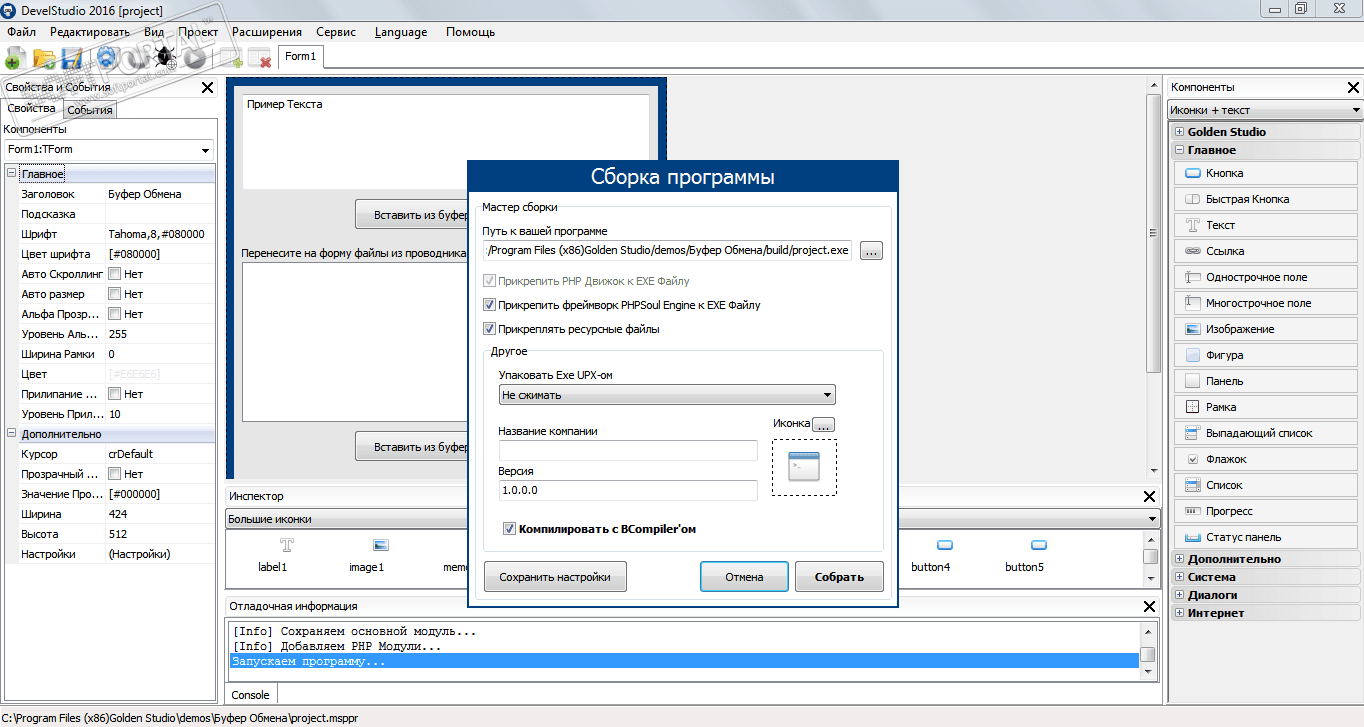Click the save project floppy icon
The image size is (1364, 727).
click(72, 58)
